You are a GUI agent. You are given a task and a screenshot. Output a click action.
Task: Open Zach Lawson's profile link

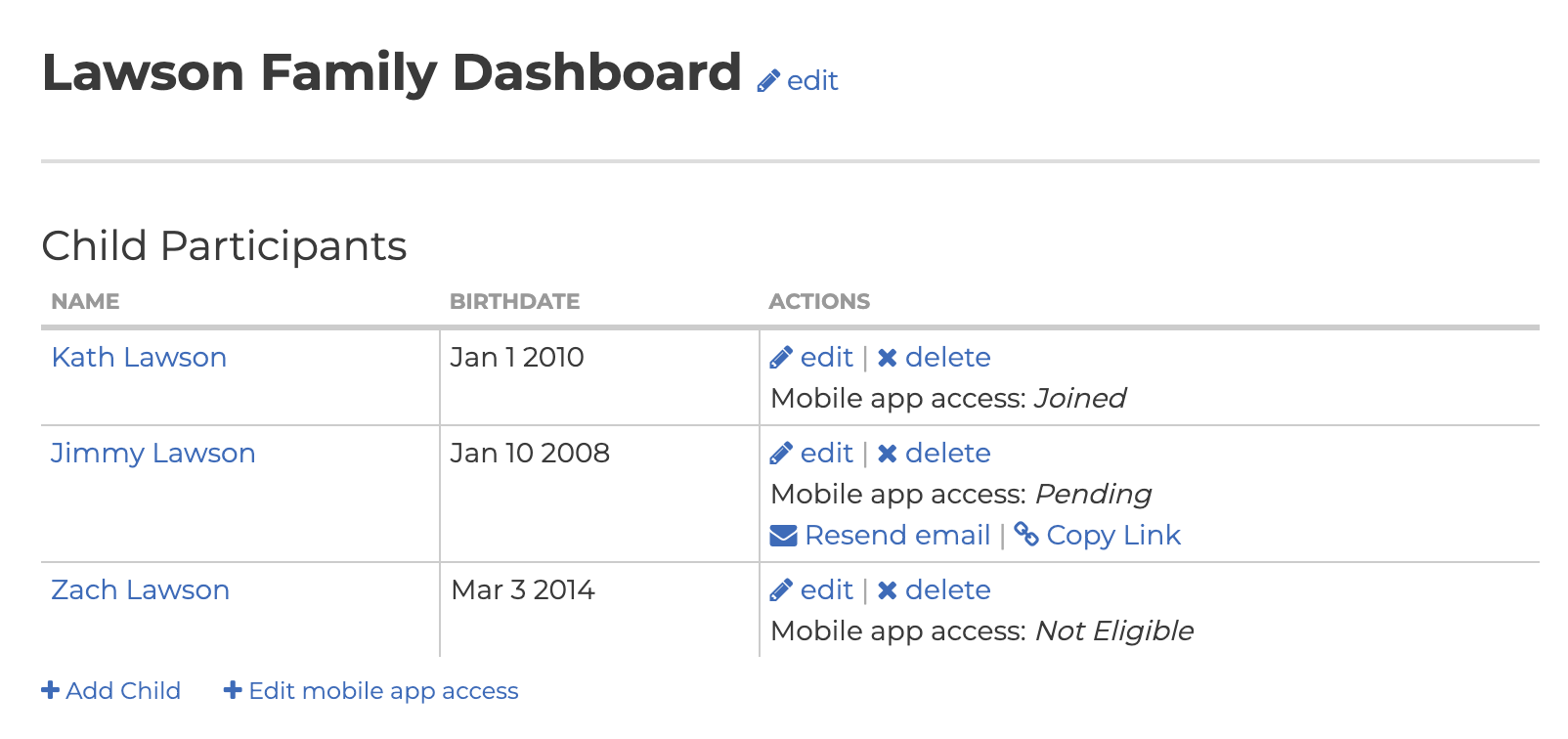pos(140,590)
